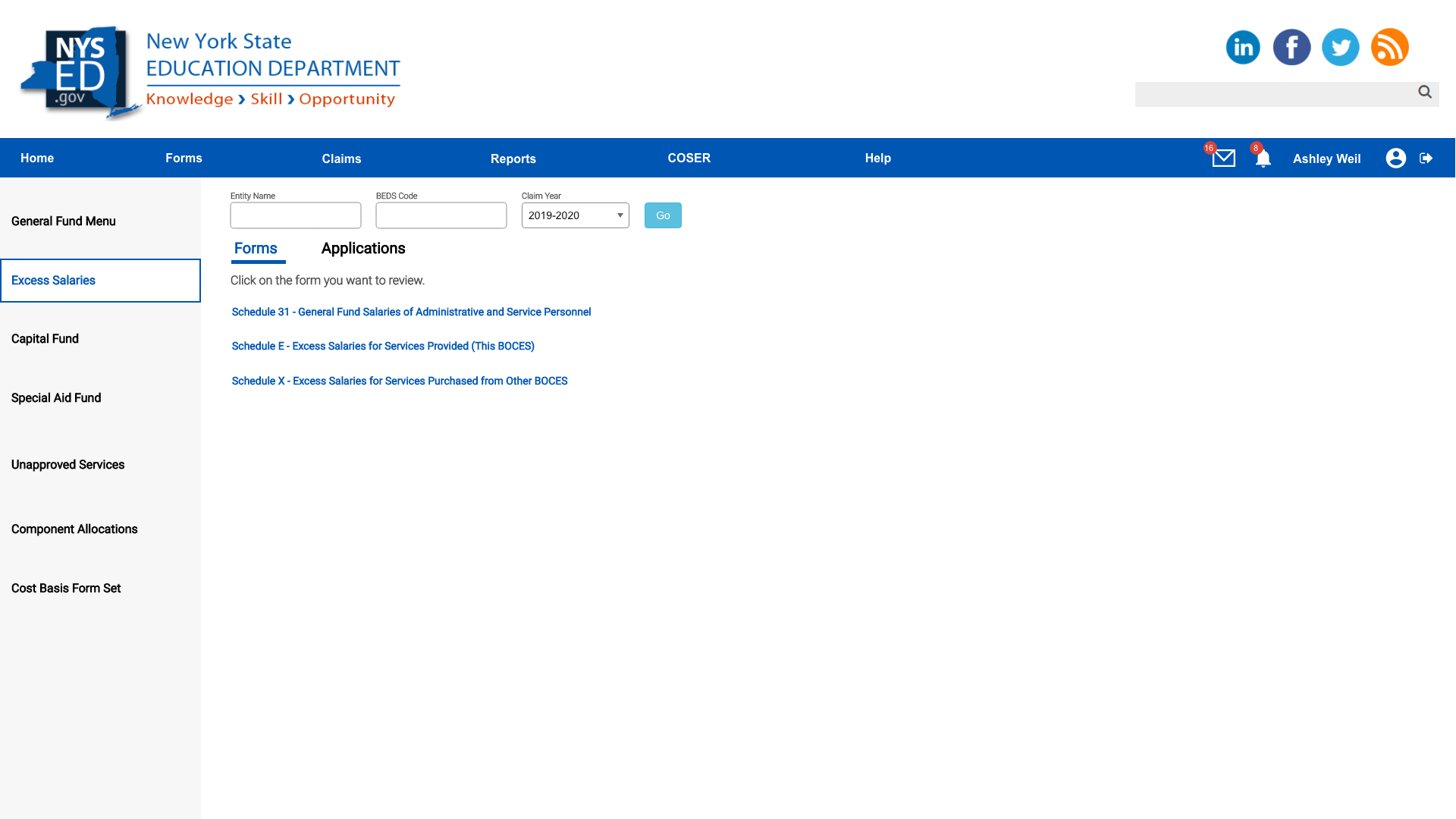Select Component Allocations in the sidebar
Image resolution: width=1456 pixels, height=819 pixels.
74,529
